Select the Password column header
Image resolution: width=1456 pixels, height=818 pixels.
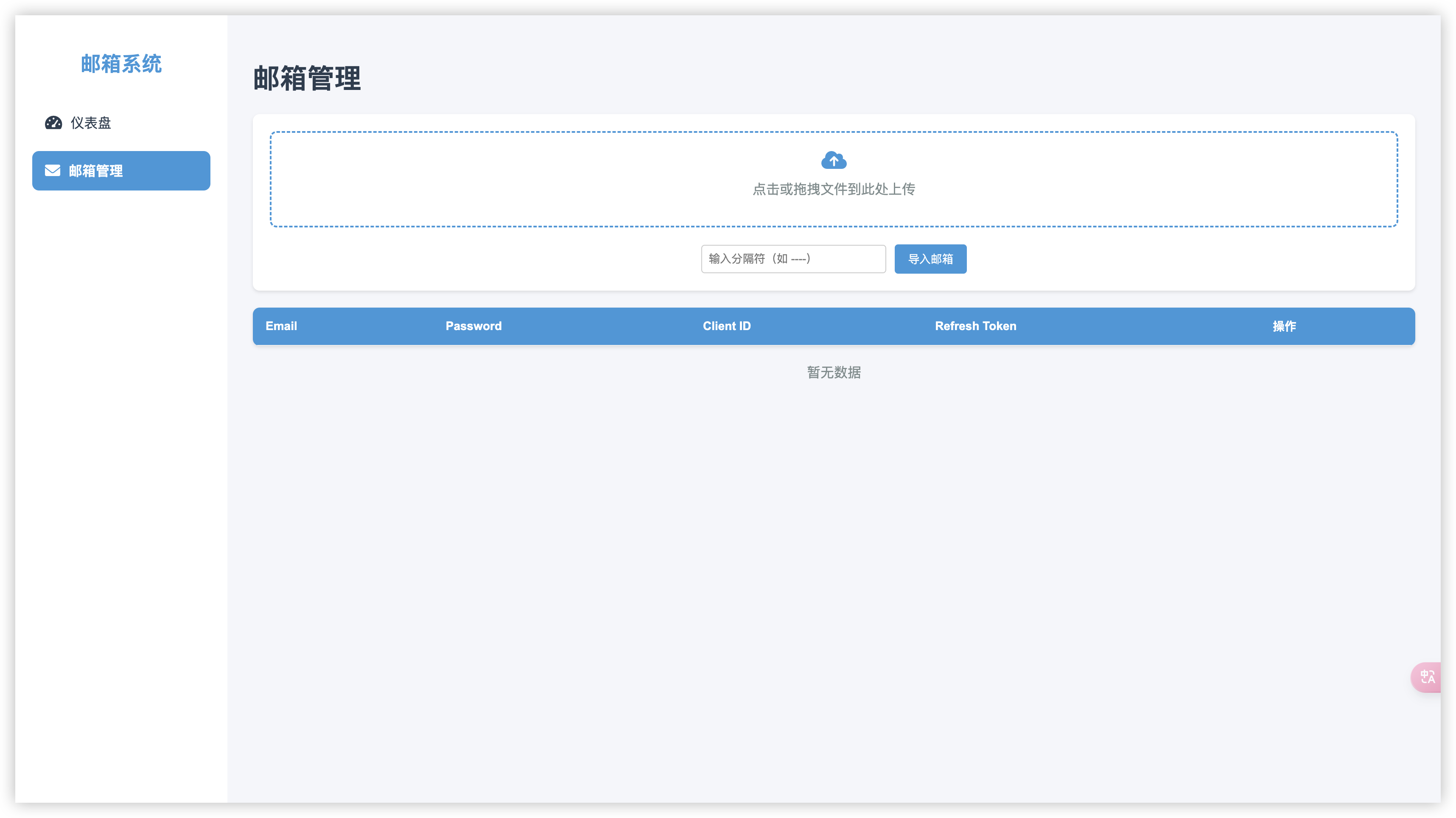click(x=473, y=325)
